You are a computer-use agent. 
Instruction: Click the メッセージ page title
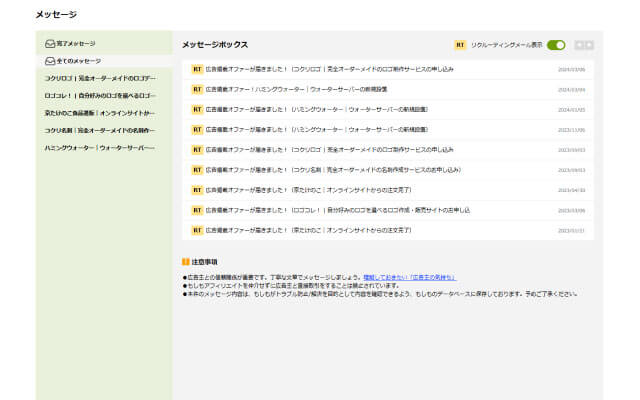click(x=56, y=14)
